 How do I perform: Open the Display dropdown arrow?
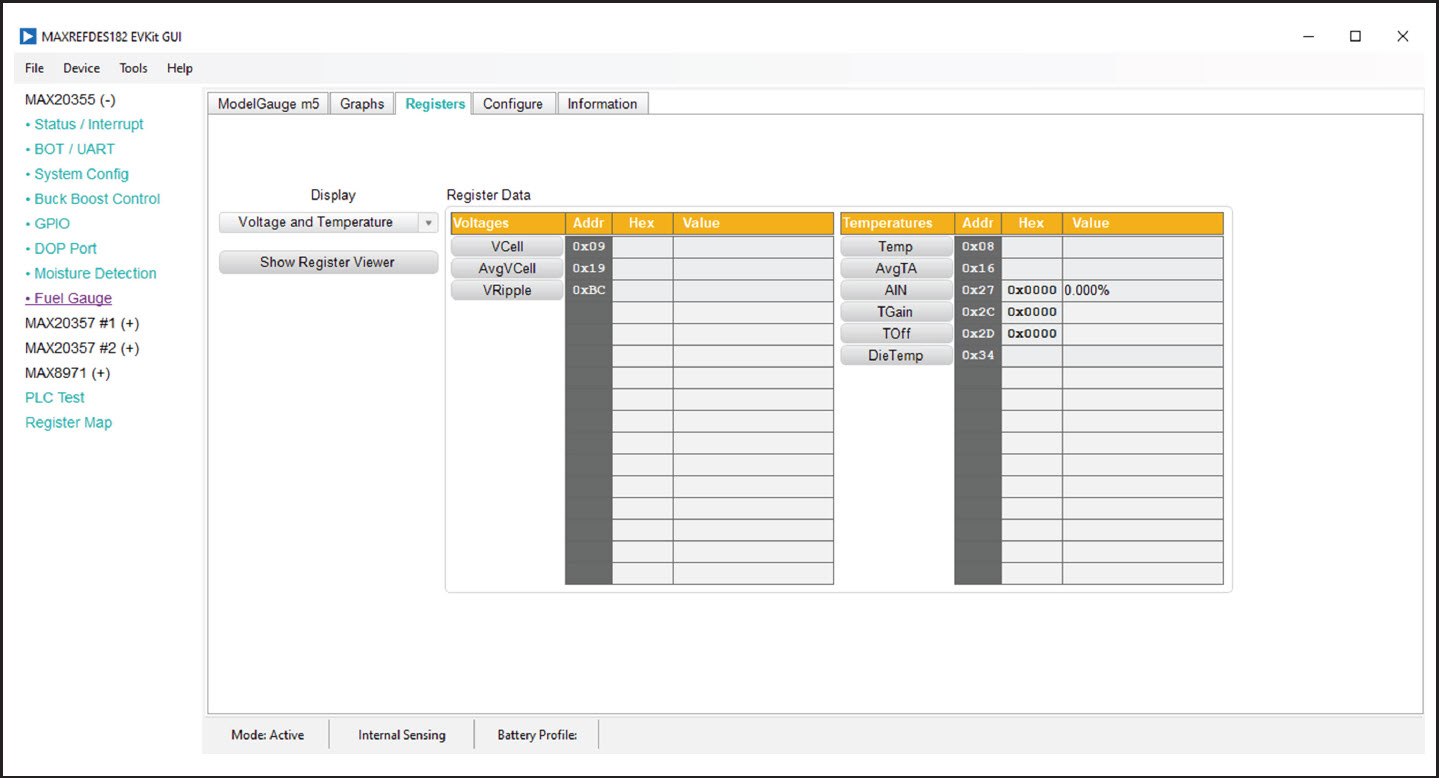coord(428,223)
